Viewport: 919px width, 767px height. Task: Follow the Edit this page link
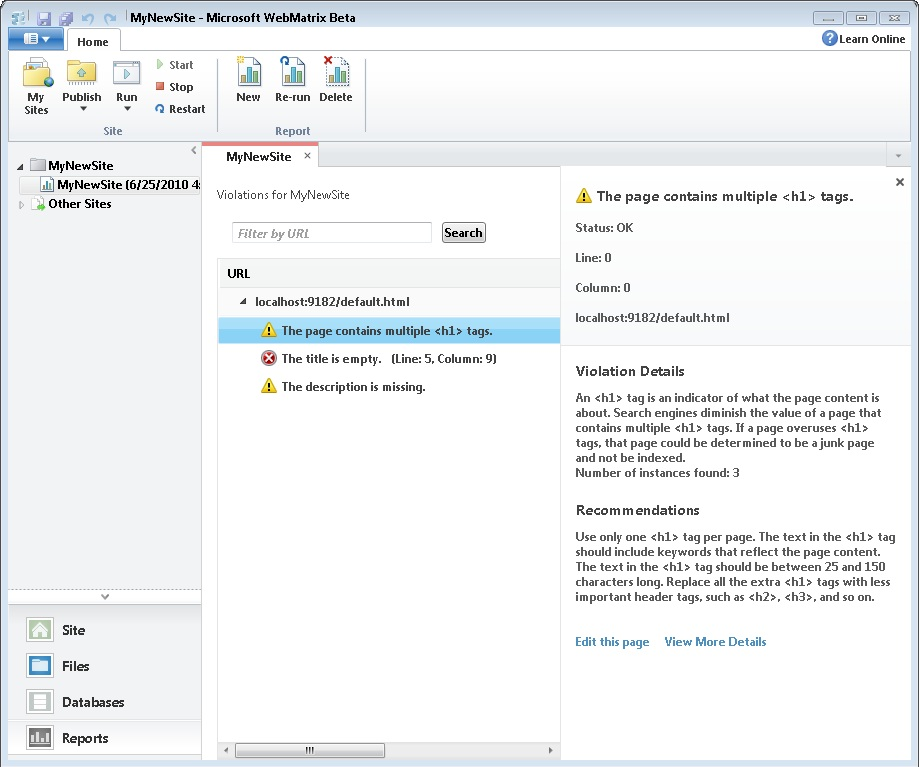coord(612,642)
